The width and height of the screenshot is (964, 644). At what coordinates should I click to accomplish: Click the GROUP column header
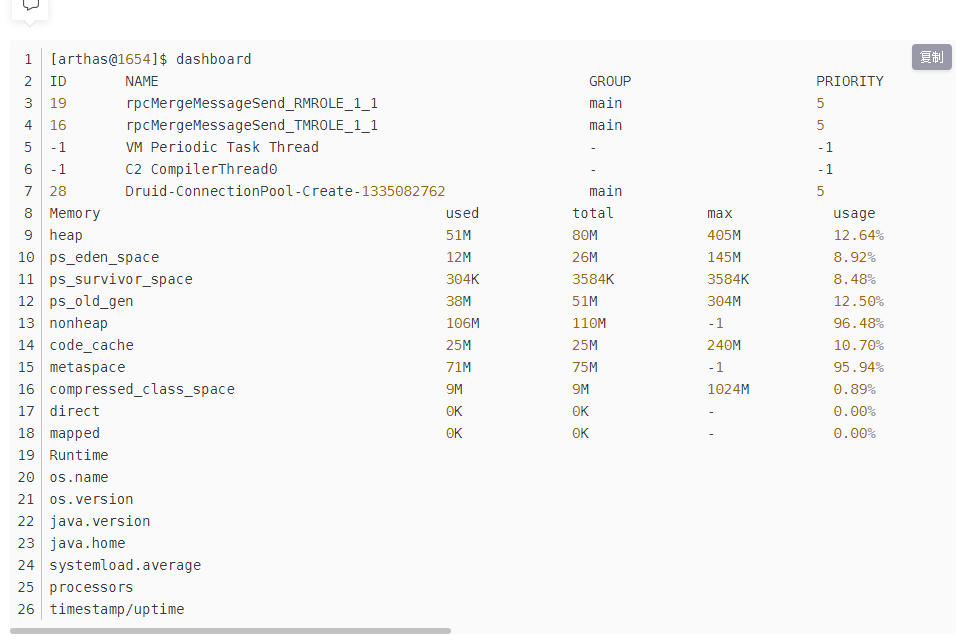(609, 81)
